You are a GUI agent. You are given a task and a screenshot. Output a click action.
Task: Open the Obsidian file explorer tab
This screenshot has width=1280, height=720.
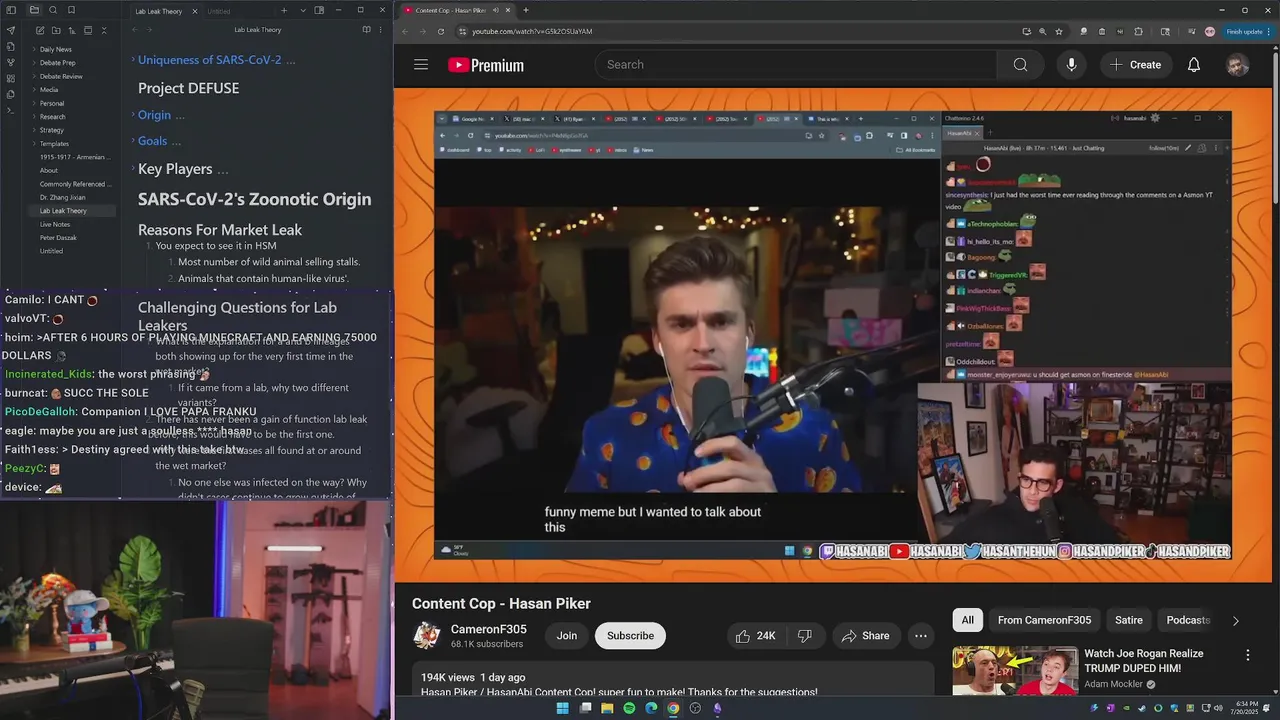point(34,10)
